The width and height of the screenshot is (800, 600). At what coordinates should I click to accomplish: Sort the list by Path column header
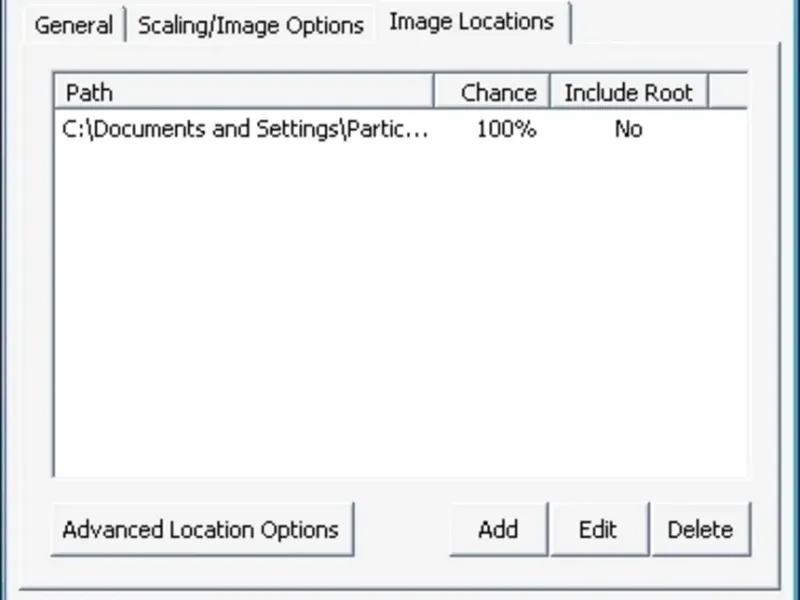(245, 93)
